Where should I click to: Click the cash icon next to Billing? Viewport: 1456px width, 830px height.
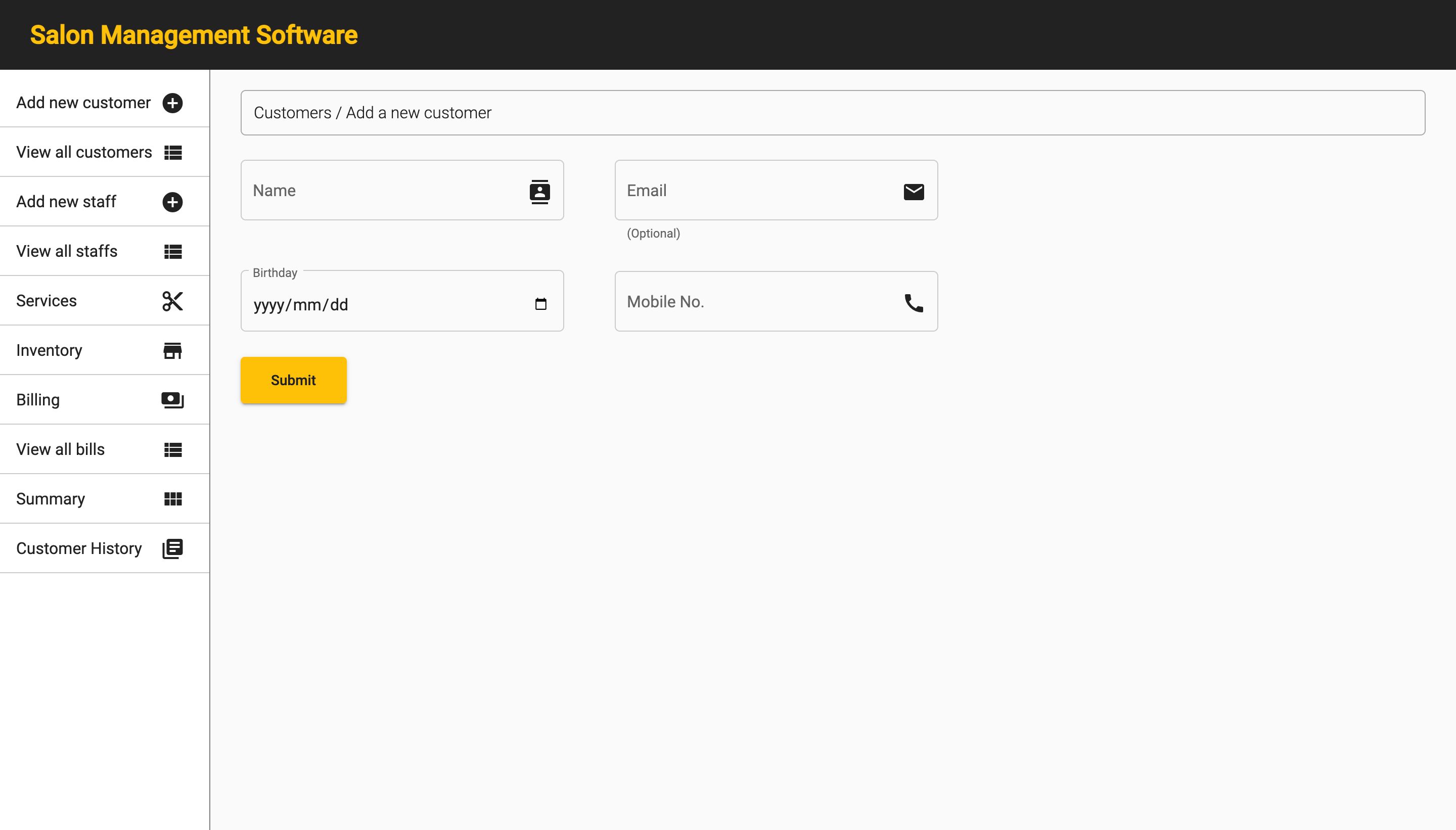coord(172,400)
